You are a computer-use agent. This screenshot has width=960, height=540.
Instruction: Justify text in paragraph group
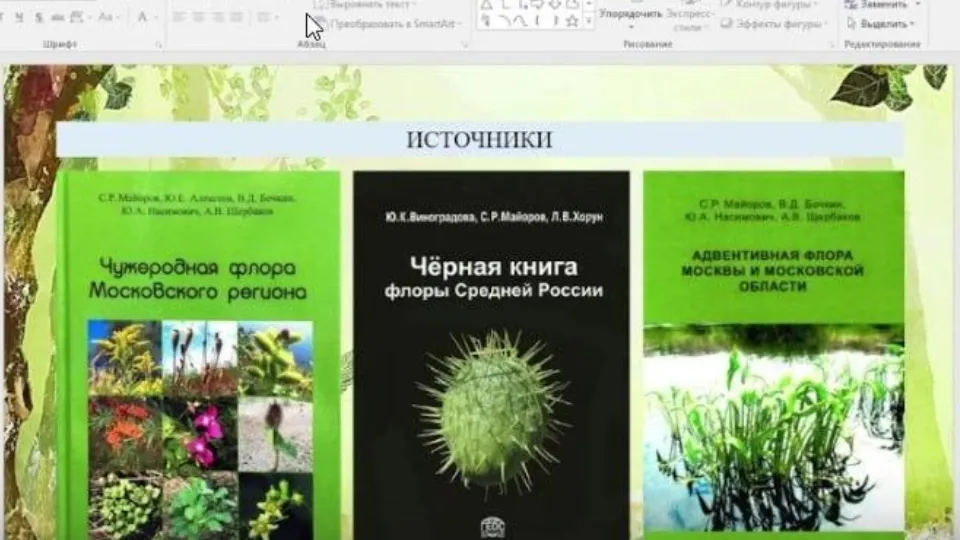(236, 17)
